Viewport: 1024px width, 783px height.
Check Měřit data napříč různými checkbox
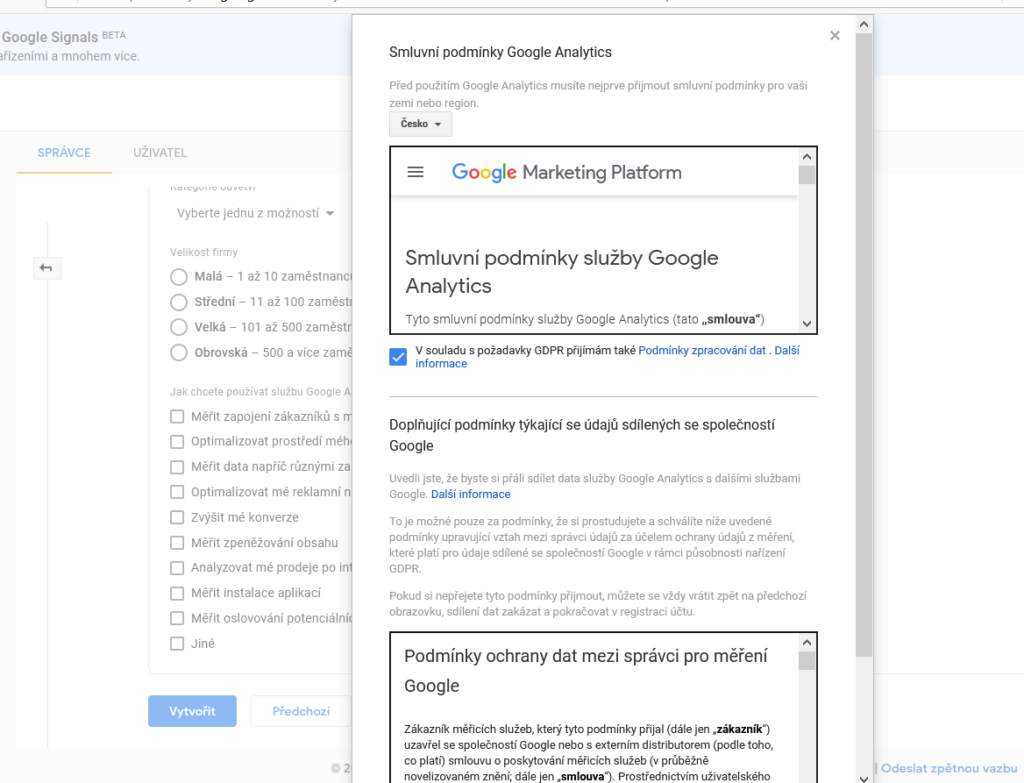(x=177, y=467)
